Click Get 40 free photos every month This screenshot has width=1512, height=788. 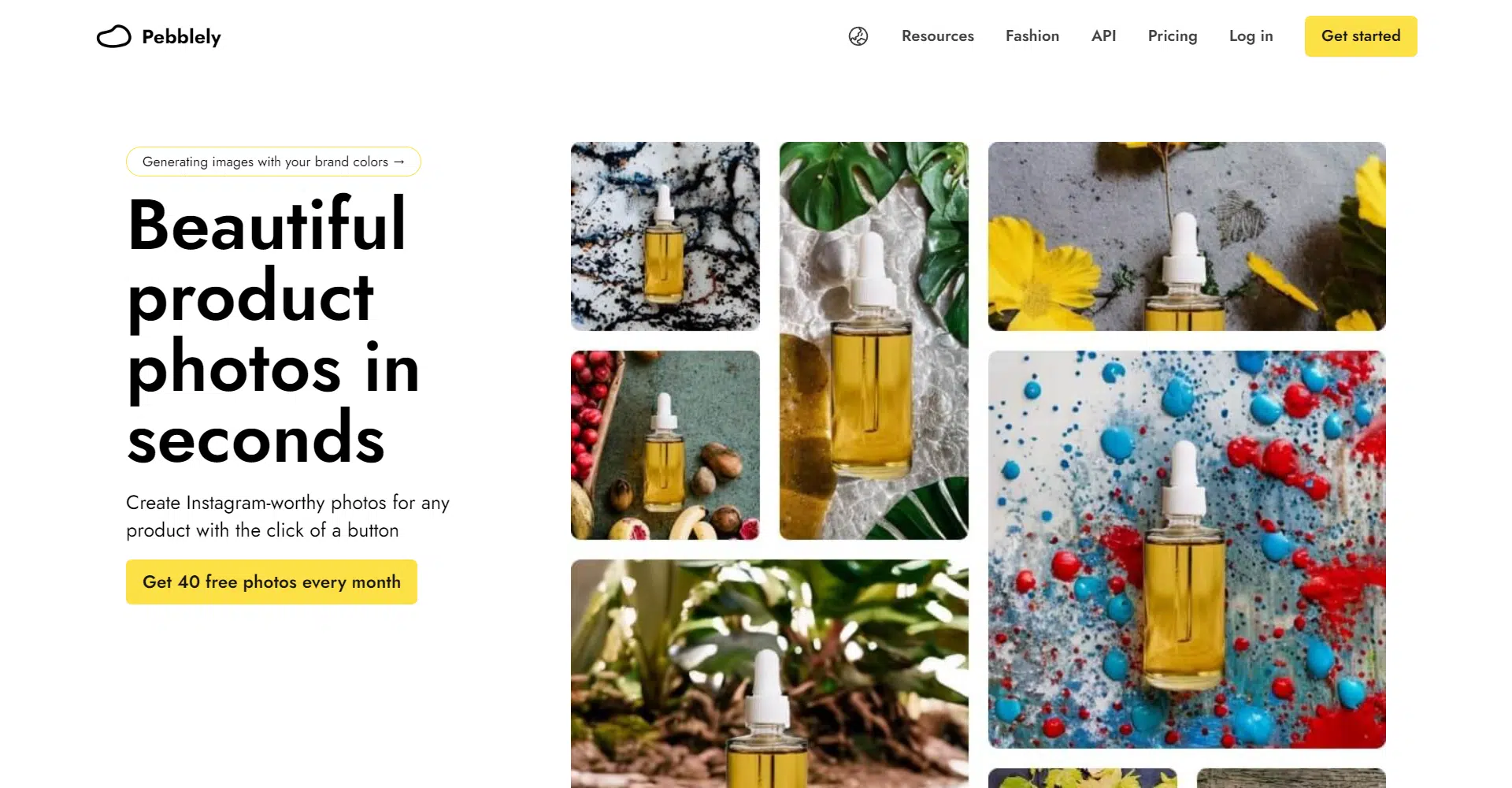[x=272, y=582]
